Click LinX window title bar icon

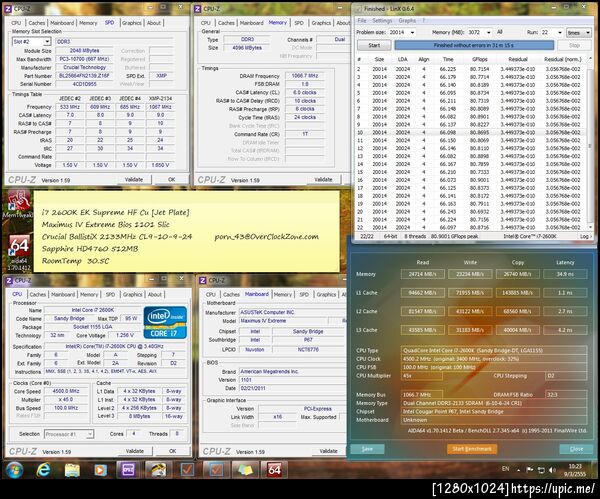(x=359, y=8)
